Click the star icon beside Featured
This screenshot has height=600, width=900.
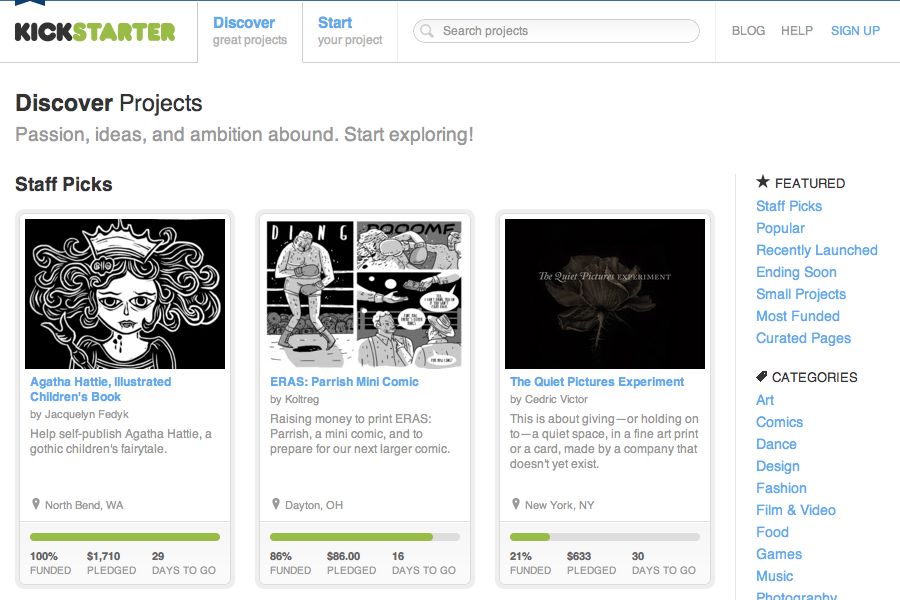click(763, 182)
